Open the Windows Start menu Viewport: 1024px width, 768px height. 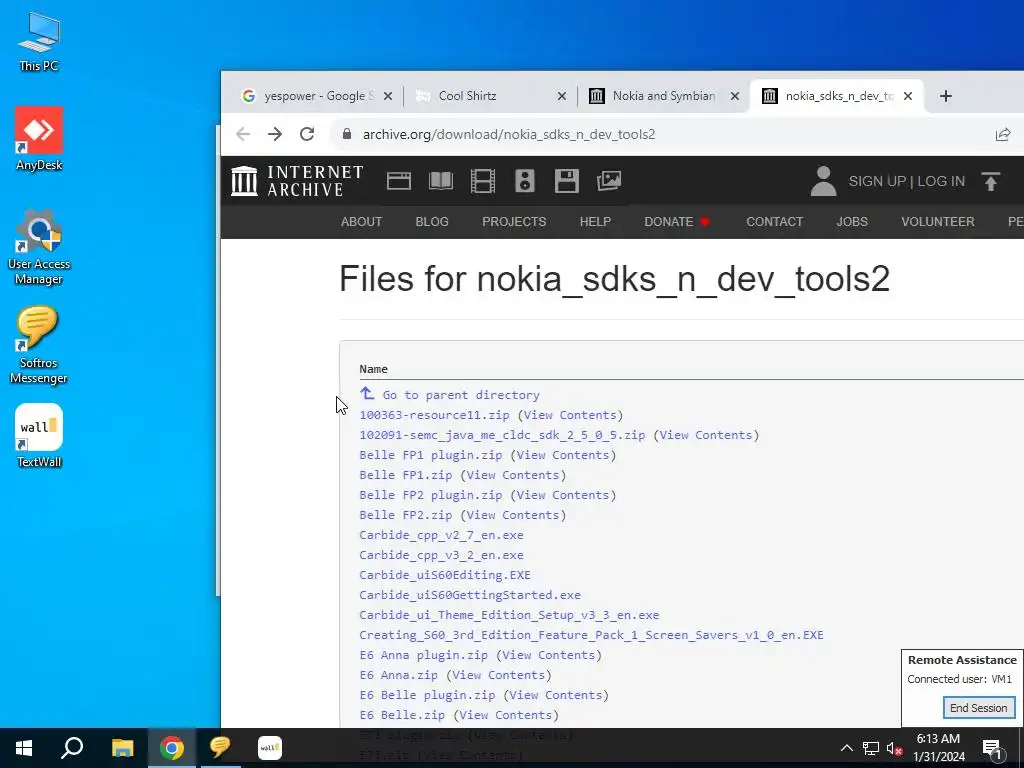coord(24,748)
